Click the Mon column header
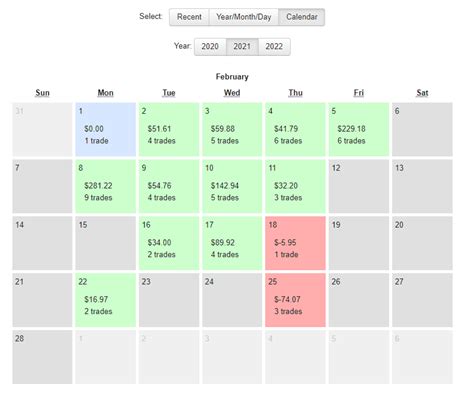The image size is (474, 400). coord(106,93)
